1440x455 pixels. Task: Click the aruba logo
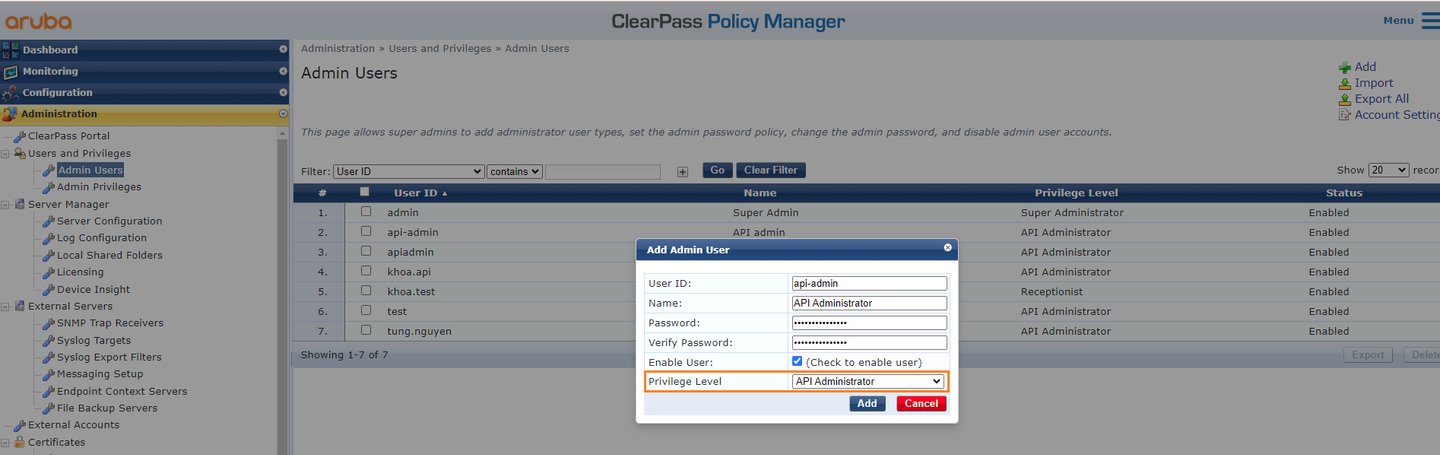(38, 21)
